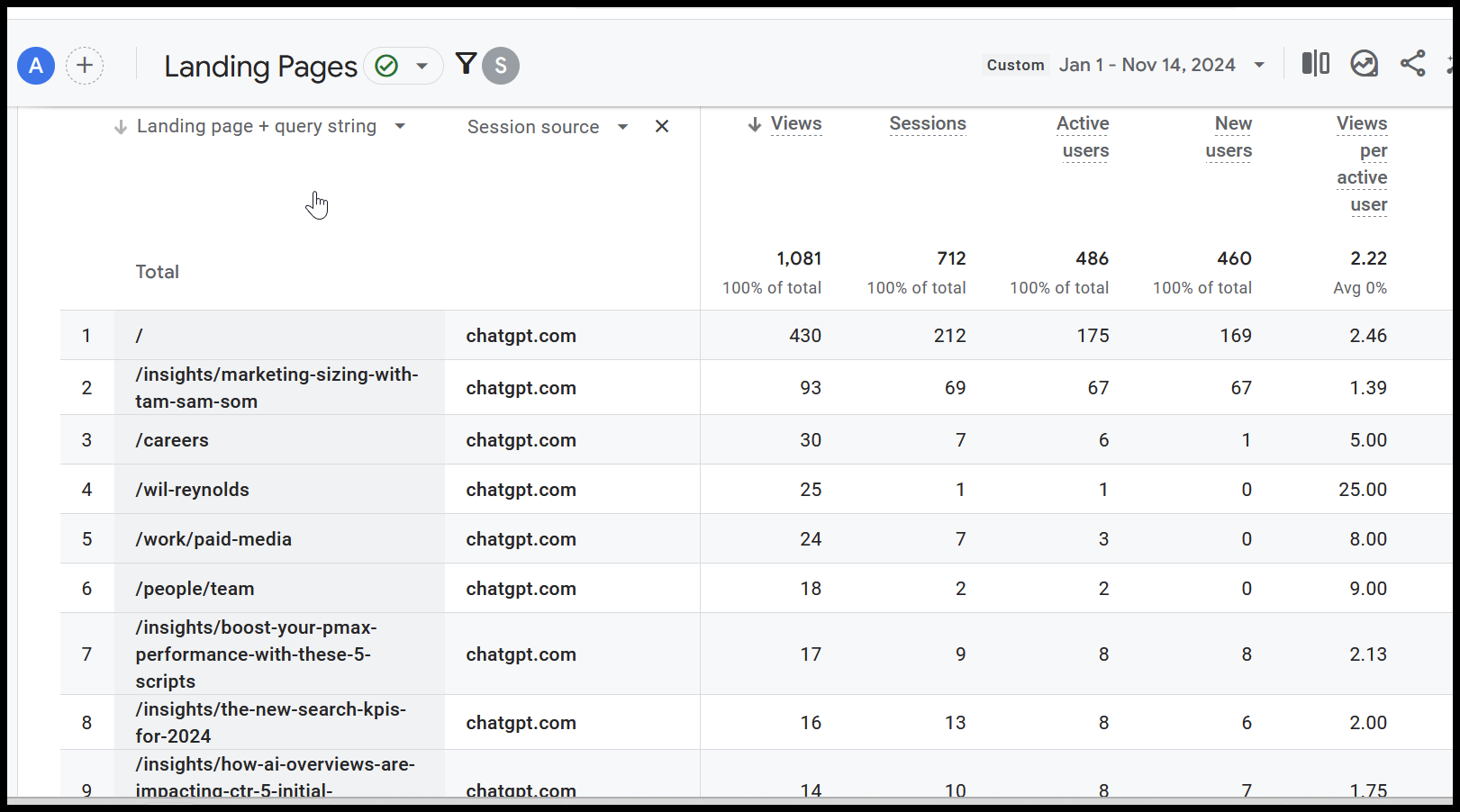Open Landing page + query string dropdown
1460x812 pixels.
tap(400, 127)
